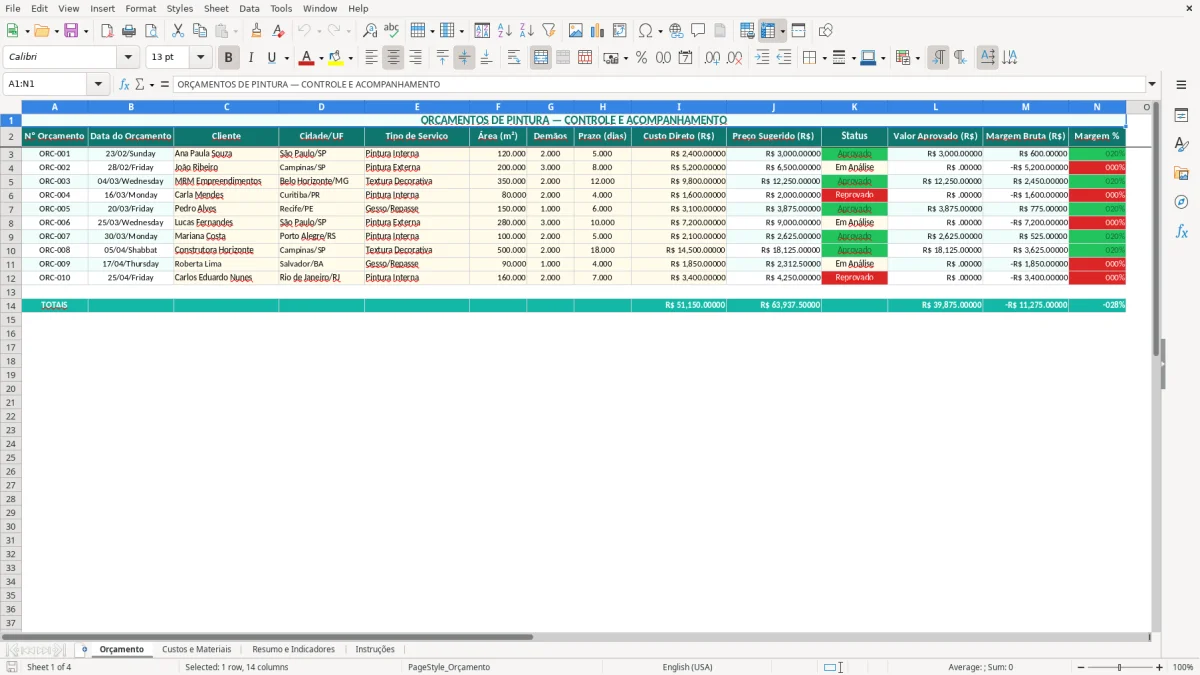Toggle Center Vertically alignment
This screenshot has width=1200, height=675.
click(x=464, y=58)
